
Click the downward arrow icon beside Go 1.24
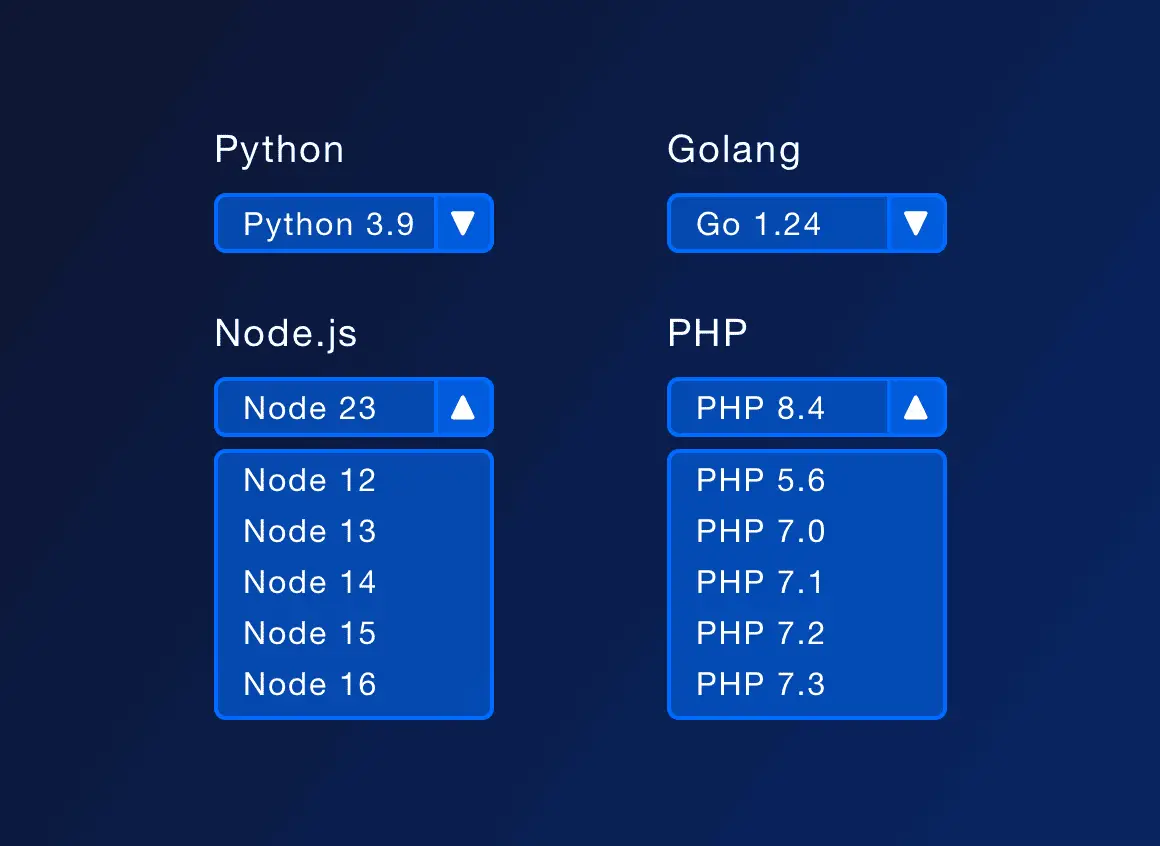click(x=916, y=223)
